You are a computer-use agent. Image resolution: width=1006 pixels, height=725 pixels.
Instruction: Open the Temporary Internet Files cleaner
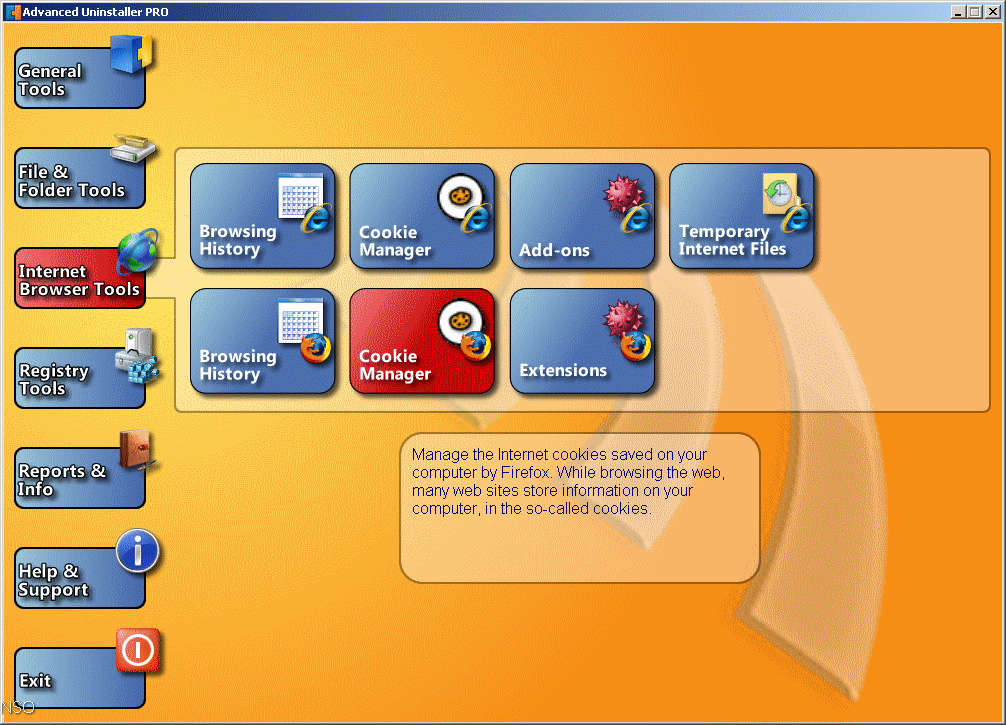742,216
